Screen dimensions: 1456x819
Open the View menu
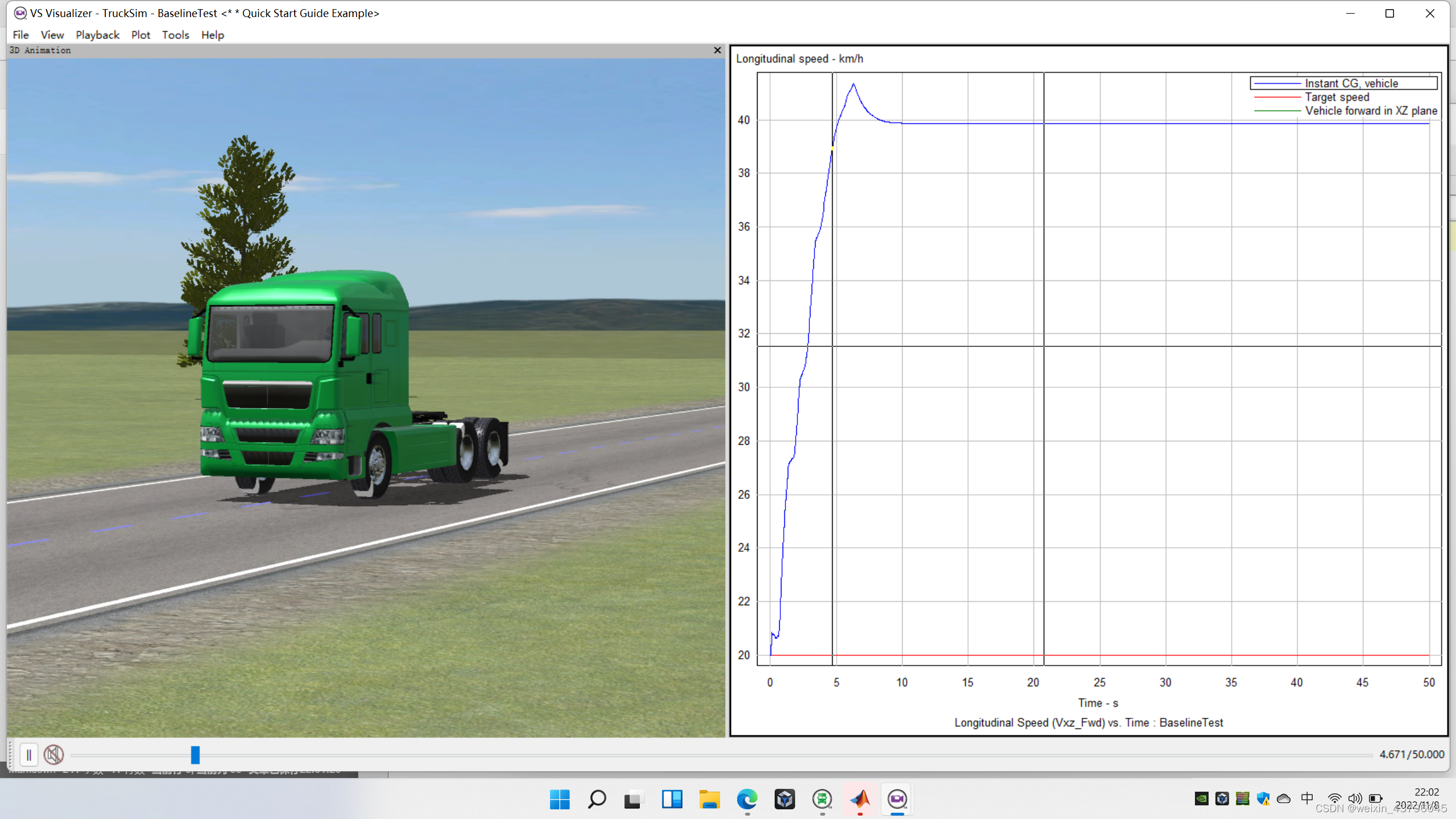point(52,35)
